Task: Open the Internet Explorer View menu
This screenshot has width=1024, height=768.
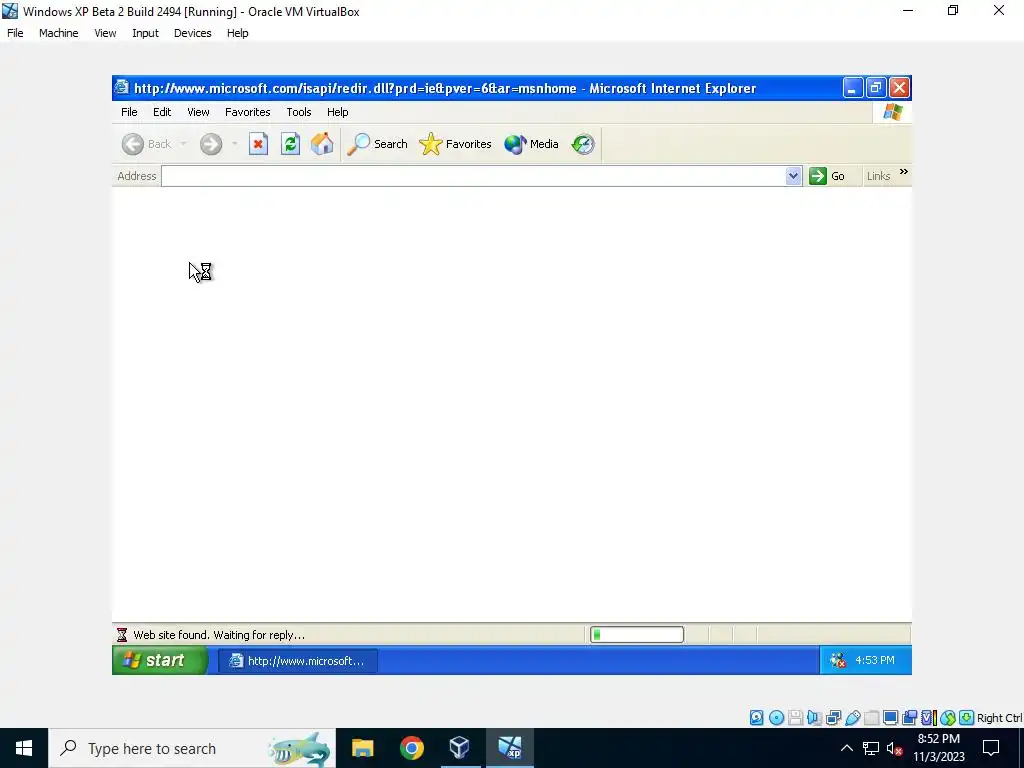Action: tap(199, 112)
